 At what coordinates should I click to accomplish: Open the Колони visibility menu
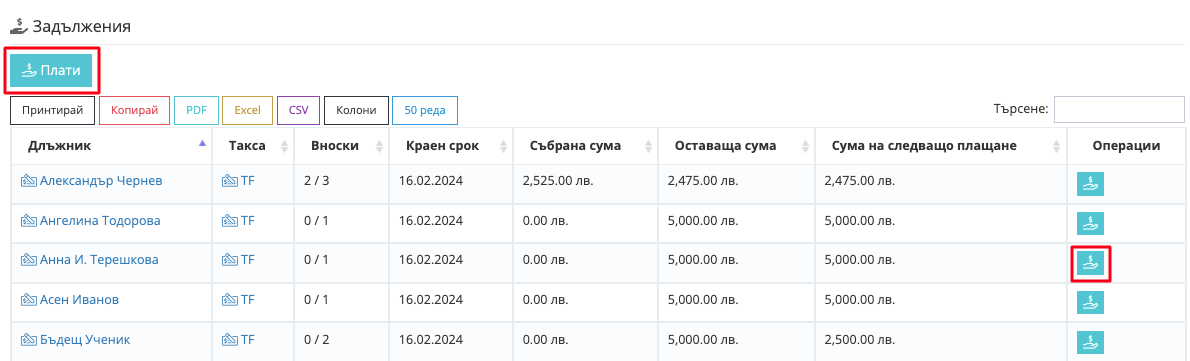point(357,110)
